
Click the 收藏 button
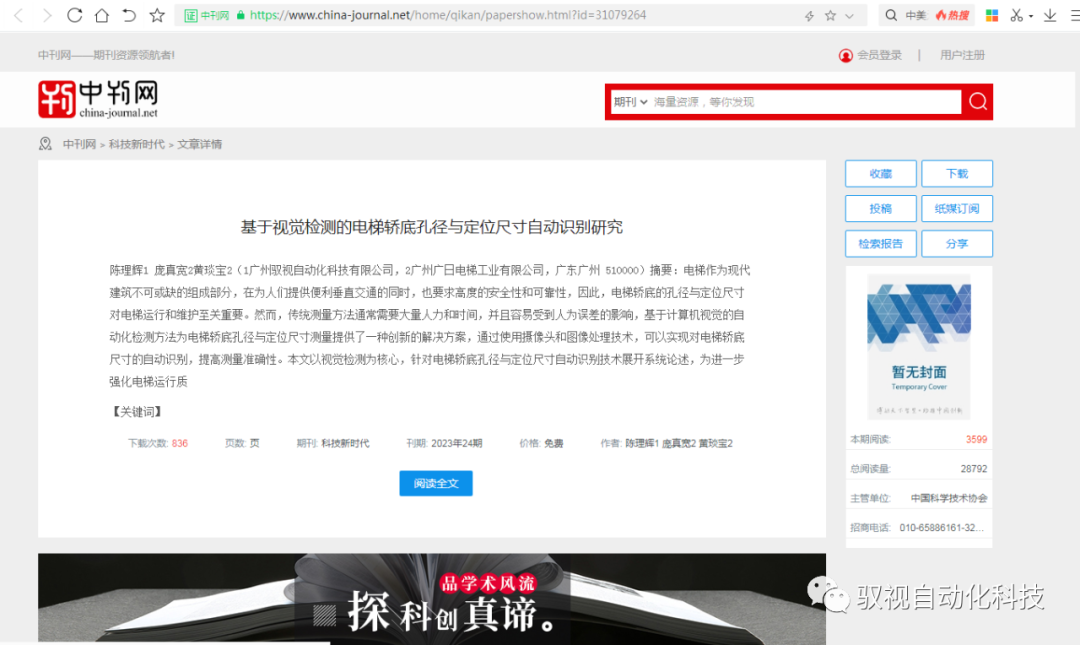[881, 173]
